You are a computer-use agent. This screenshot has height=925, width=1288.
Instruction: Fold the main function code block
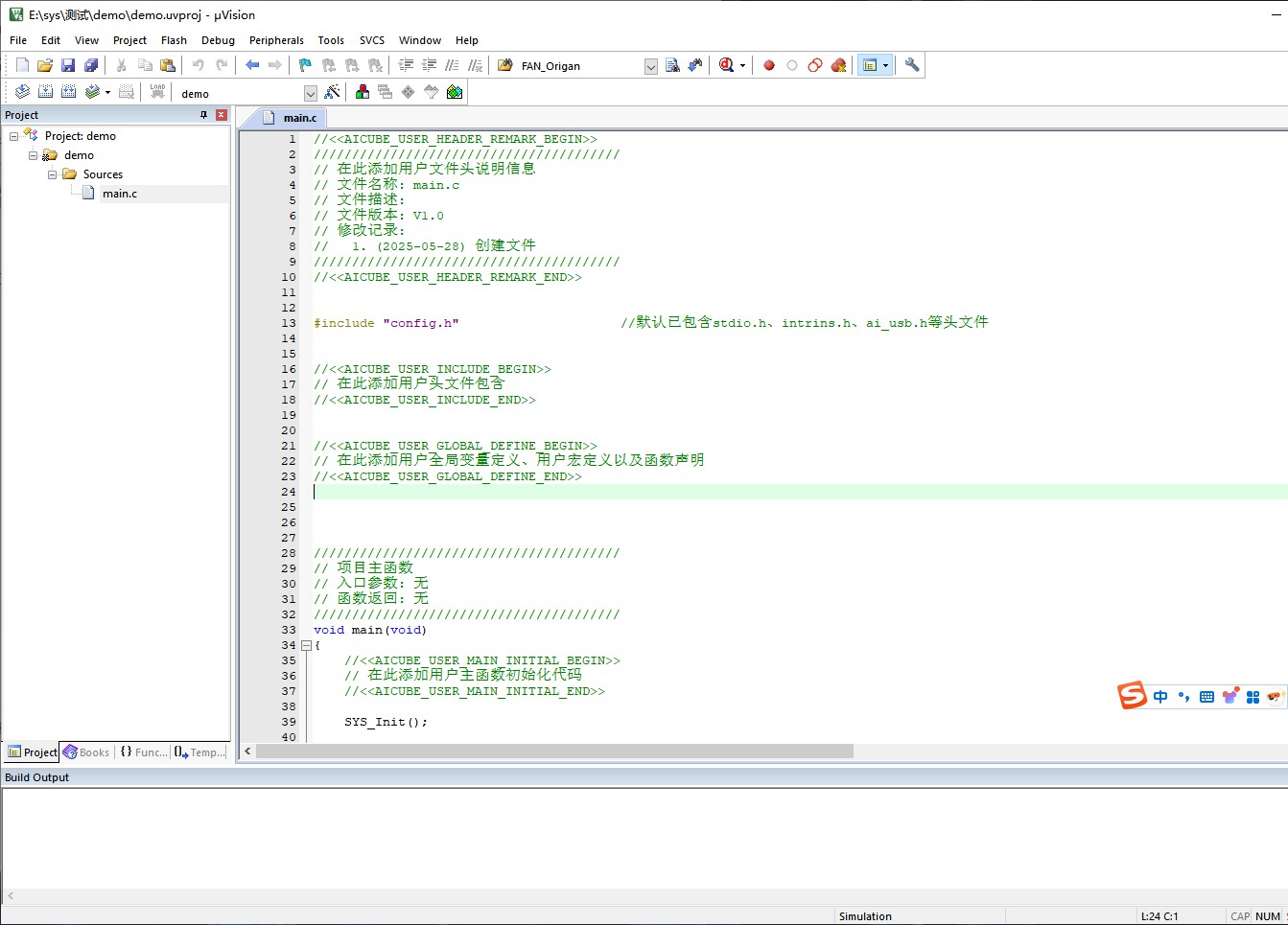point(306,645)
